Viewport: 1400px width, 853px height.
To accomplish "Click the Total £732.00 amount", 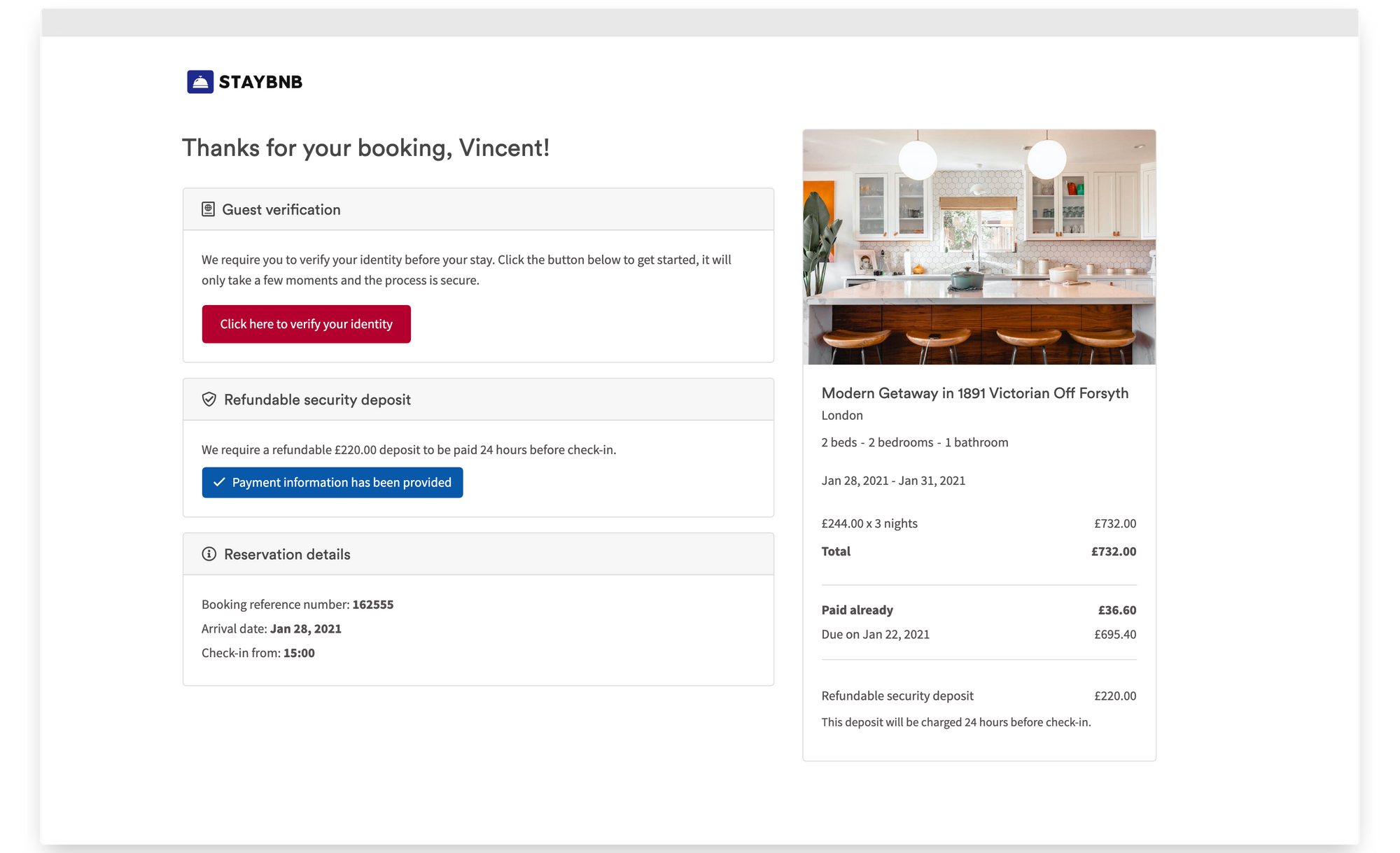I will click(x=1113, y=551).
